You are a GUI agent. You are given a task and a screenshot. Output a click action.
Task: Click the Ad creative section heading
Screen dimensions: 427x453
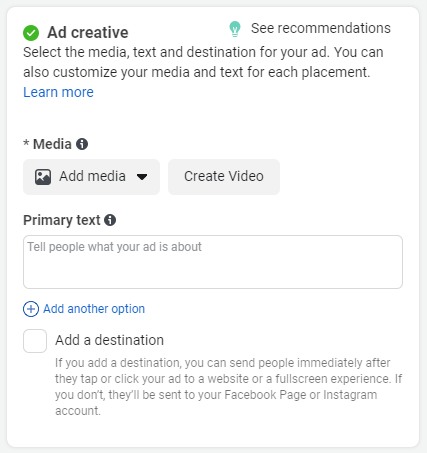coord(88,33)
